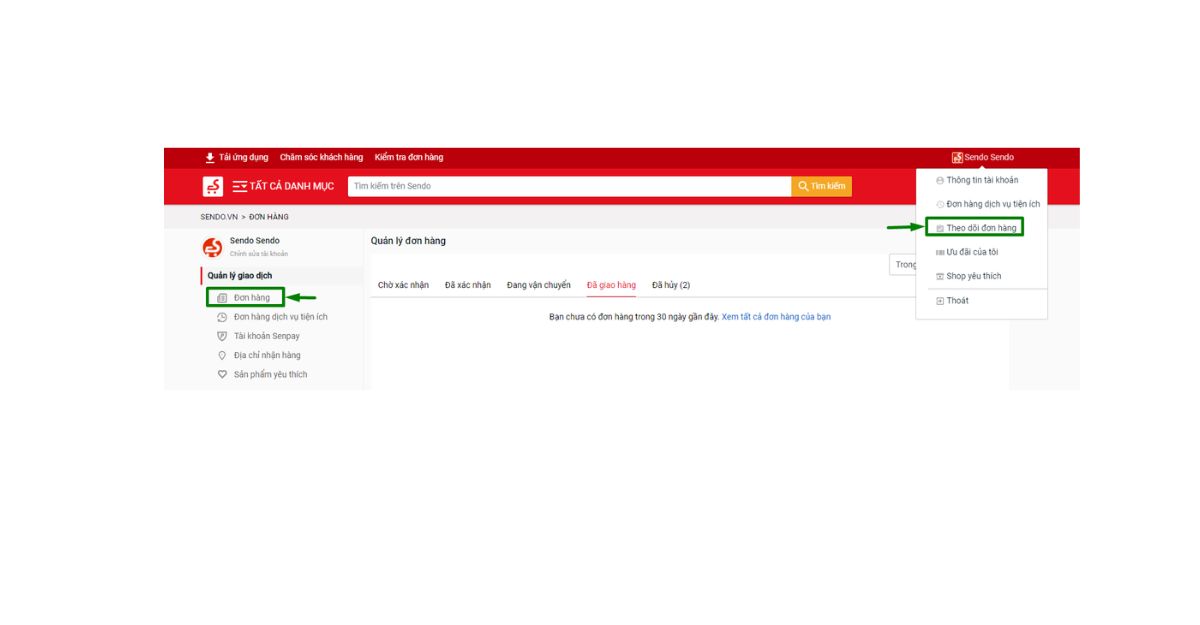Click the Thoát exit icon
This screenshot has width=1200, height=625.
point(940,300)
